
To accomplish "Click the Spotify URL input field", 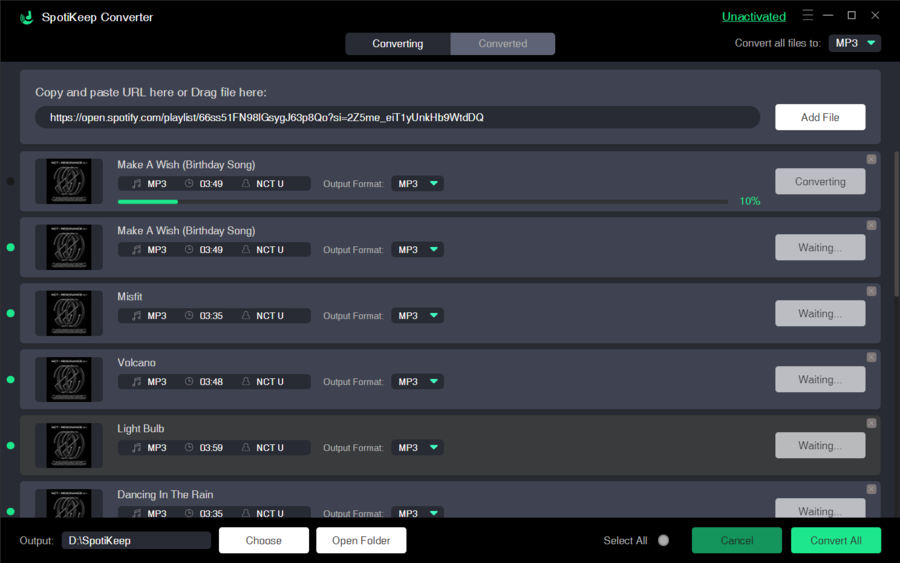I will coord(397,118).
